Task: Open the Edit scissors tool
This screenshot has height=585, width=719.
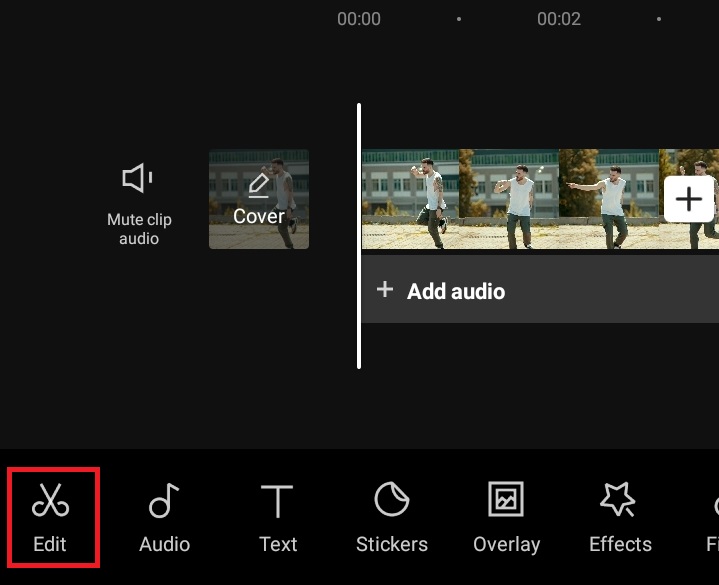Action: click(x=50, y=518)
